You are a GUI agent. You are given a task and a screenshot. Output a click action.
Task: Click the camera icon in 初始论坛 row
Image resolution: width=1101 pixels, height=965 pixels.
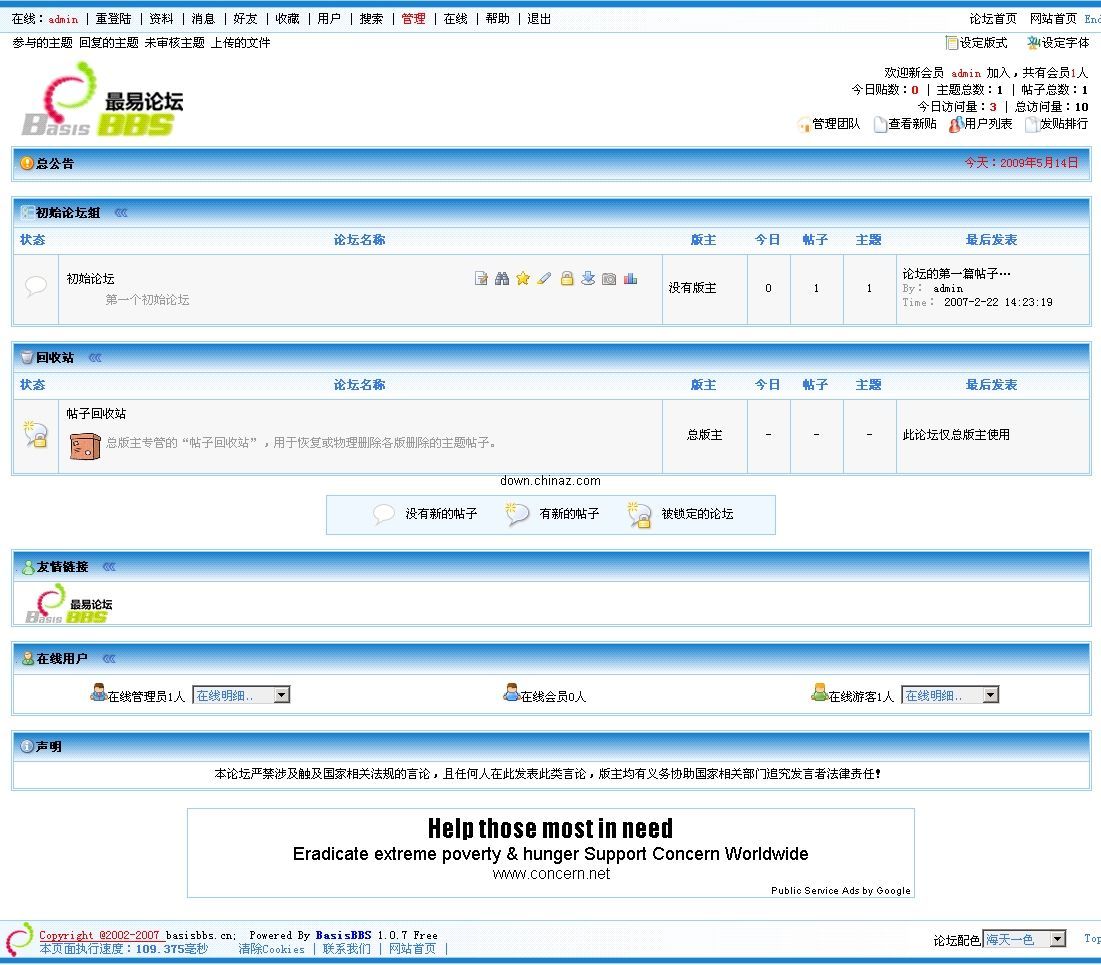click(x=609, y=279)
